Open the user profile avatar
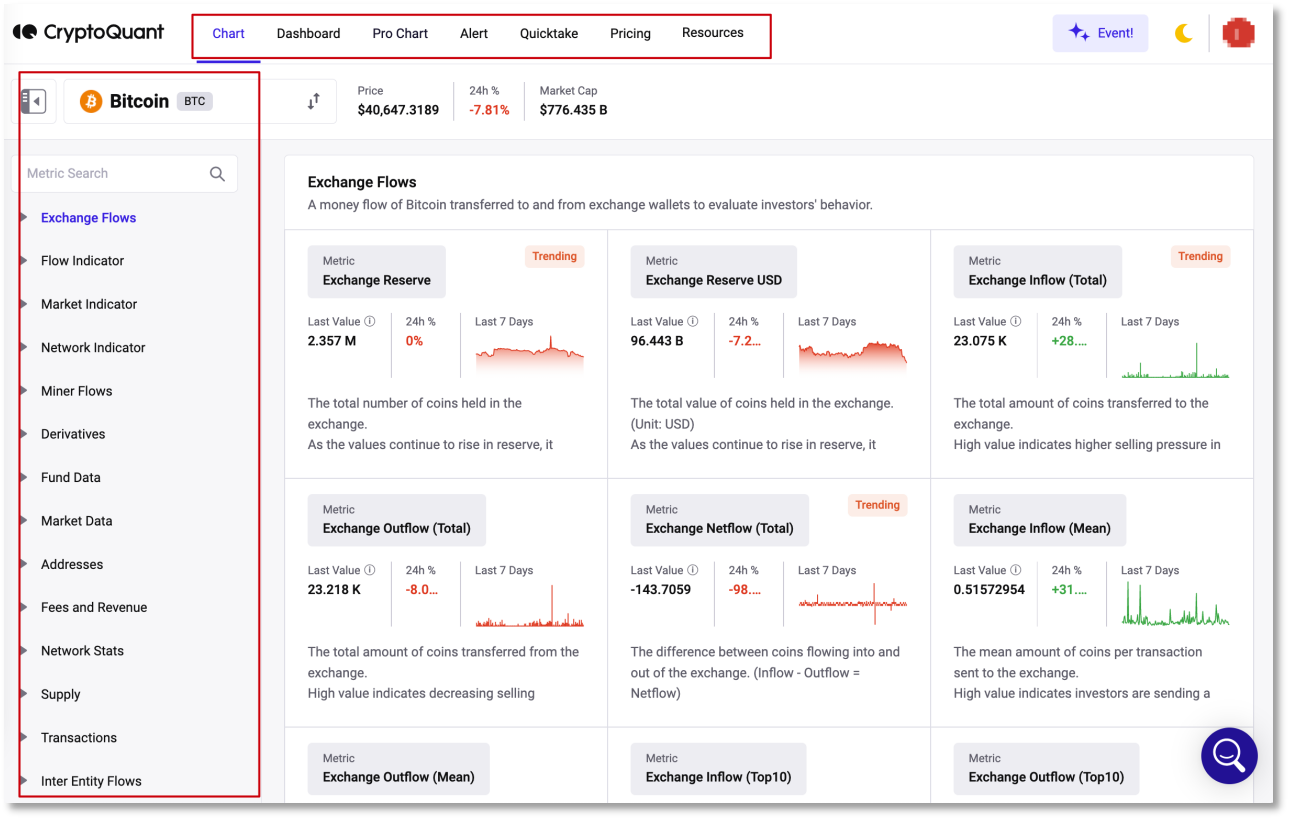The image size is (1290, 819). 1238,33
